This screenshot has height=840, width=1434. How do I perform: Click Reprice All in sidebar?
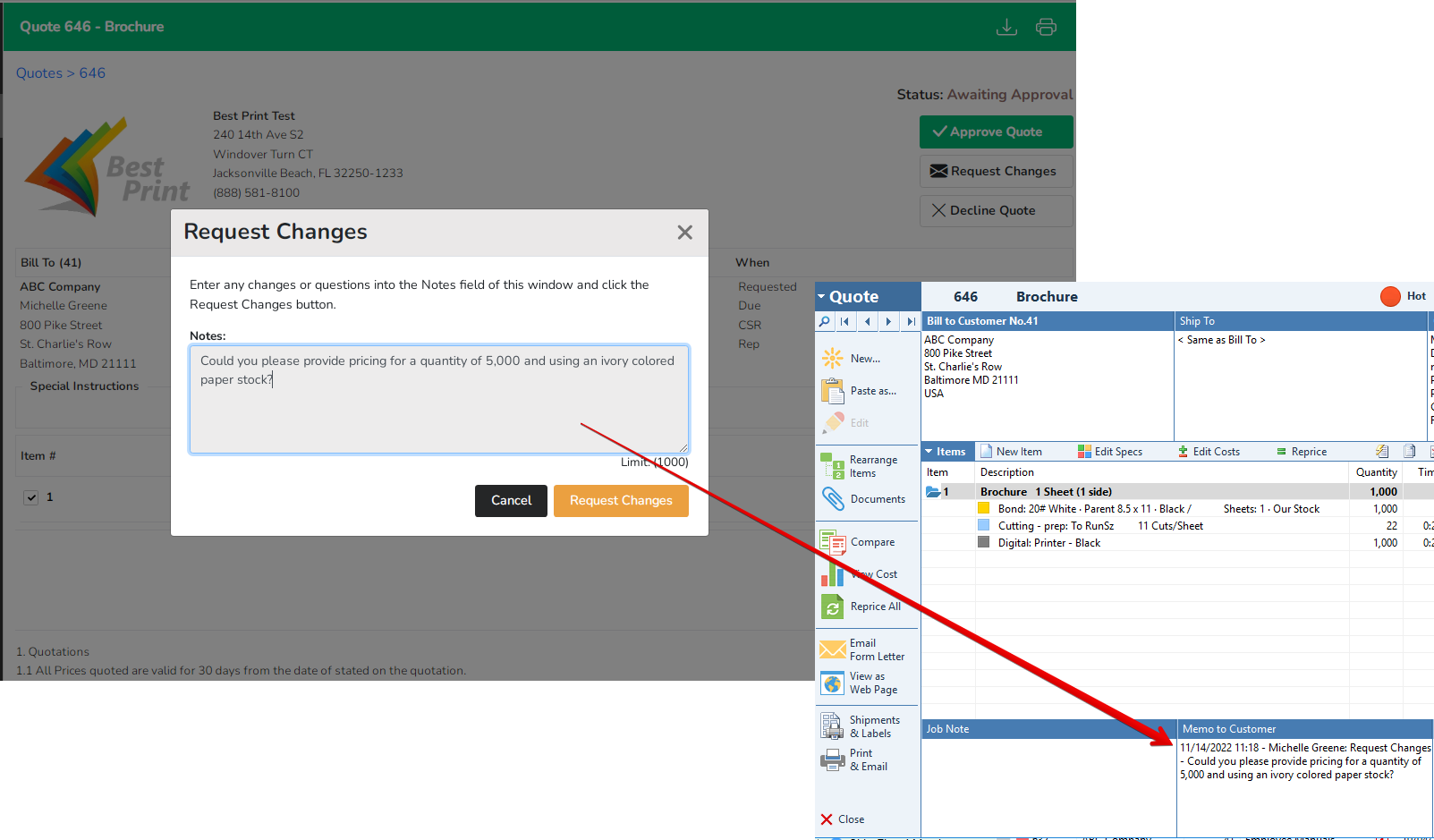861,607
